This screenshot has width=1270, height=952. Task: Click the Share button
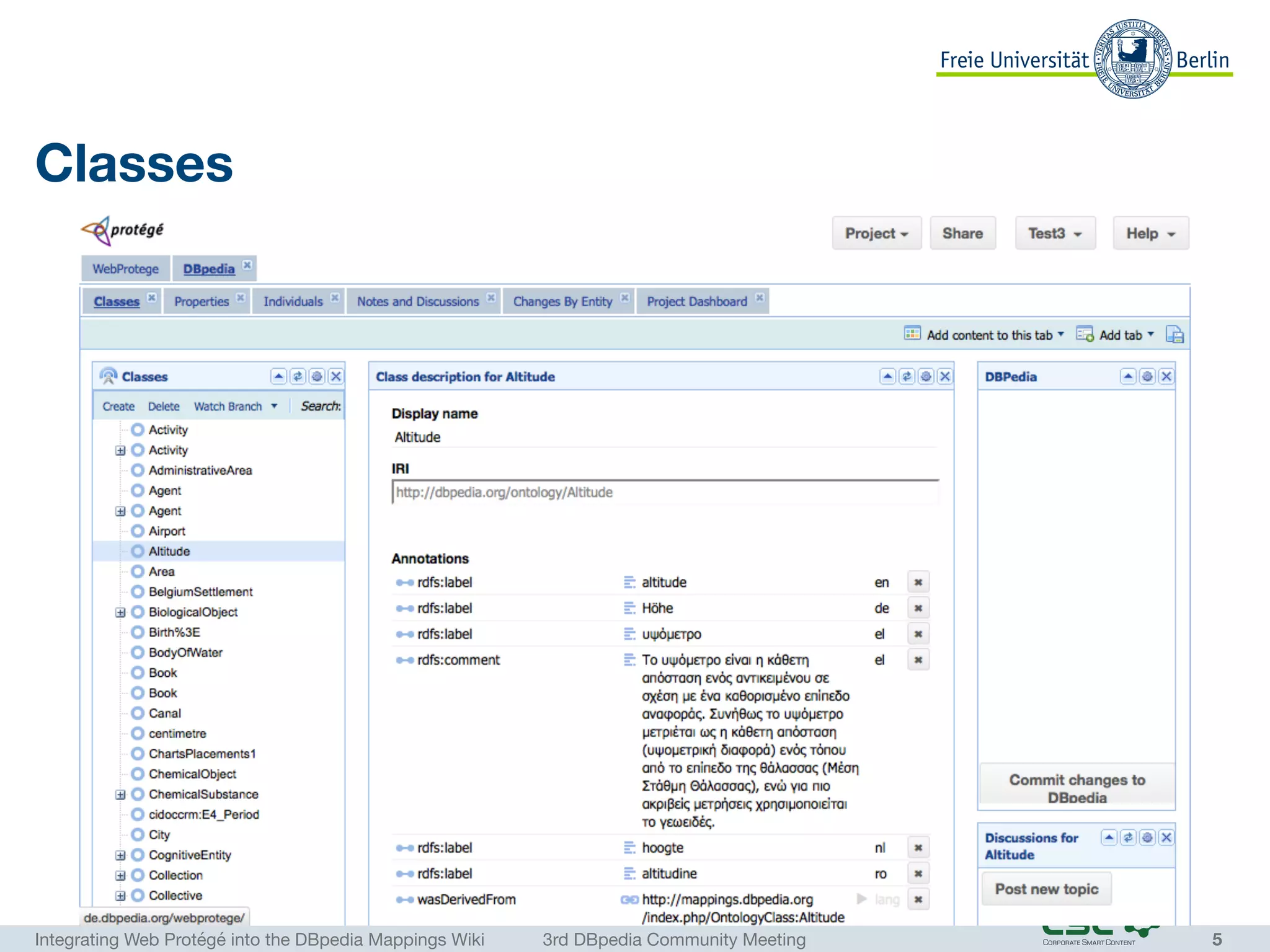963,234
